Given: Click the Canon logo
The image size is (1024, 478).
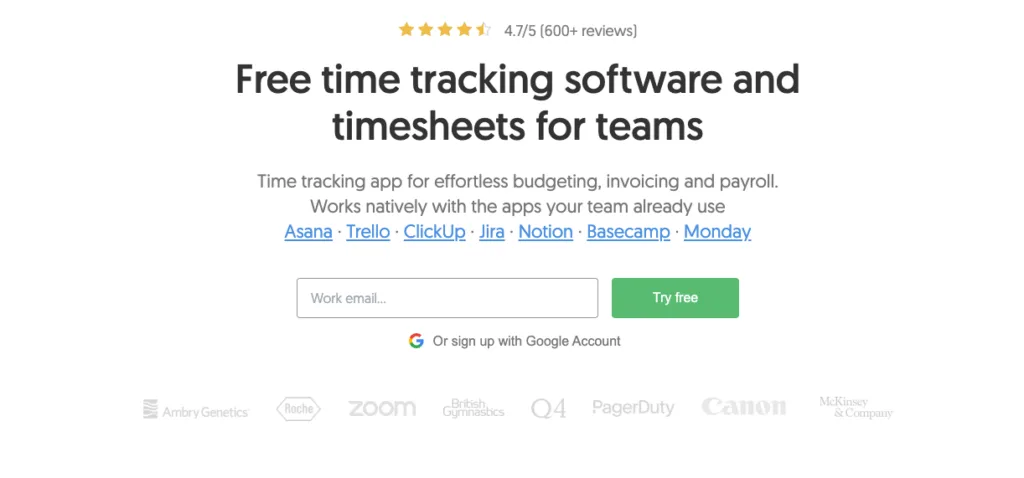Looking at the screenshot, I should pyautogui.click(x=744, y=407).
